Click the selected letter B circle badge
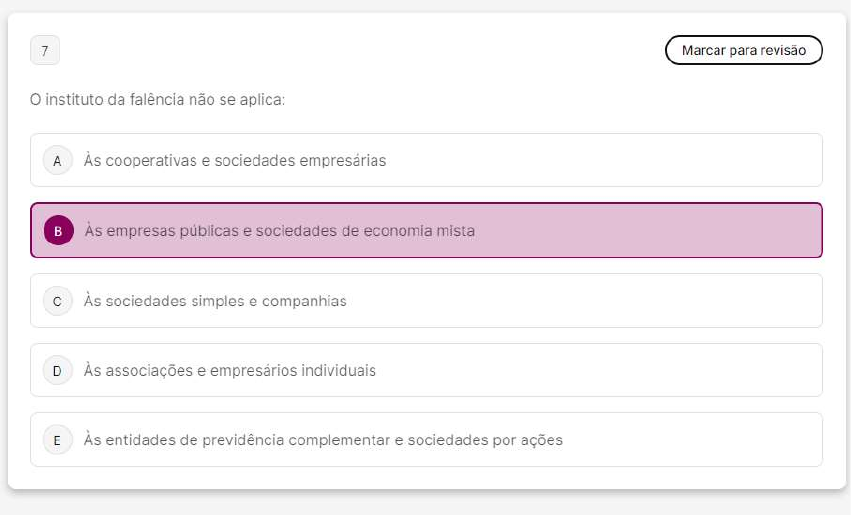This screenshot has width=851, height=515. tap(58, 231)
